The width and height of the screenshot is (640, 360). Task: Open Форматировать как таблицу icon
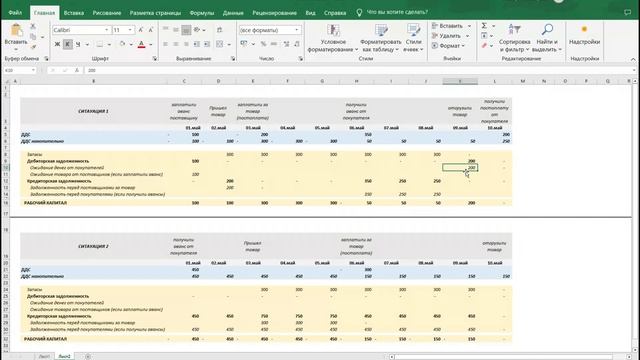click(381, 31)
